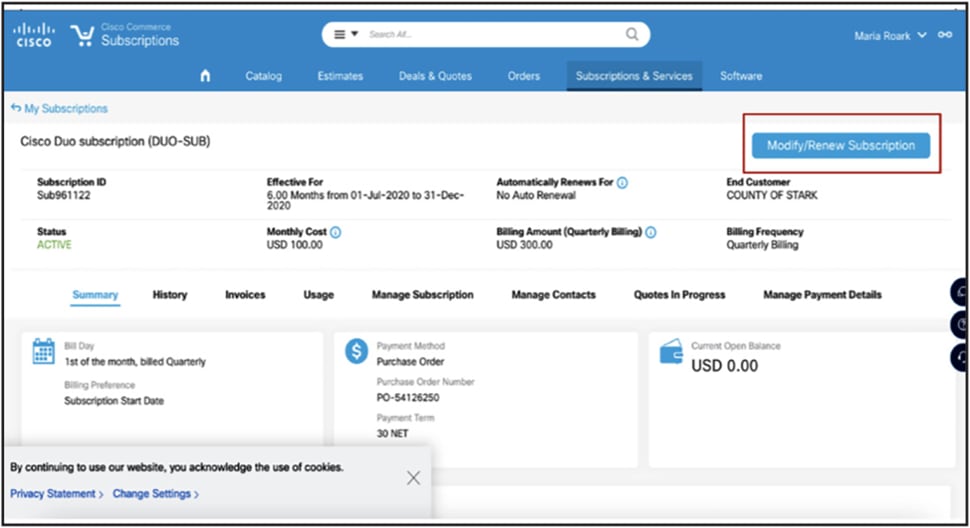Image resolution: width=970 pixels, height=528 pixels.
Task: Click the USD 300.00 billing amount
Action: [525, 245]
